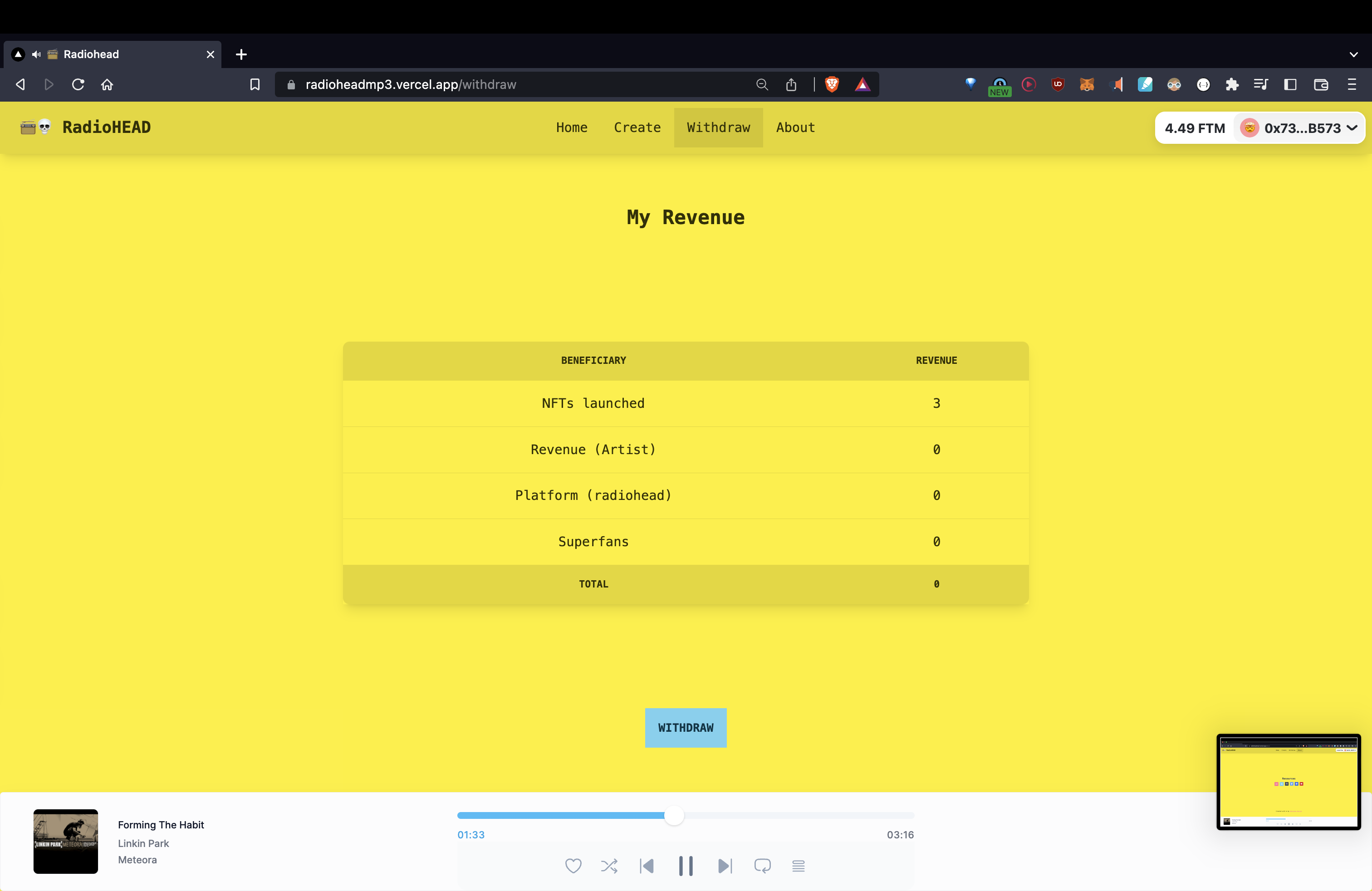Image resolution: width=1372 pixels, height=891 pixels.
Task: Pause the playing song
Action: 686,865
